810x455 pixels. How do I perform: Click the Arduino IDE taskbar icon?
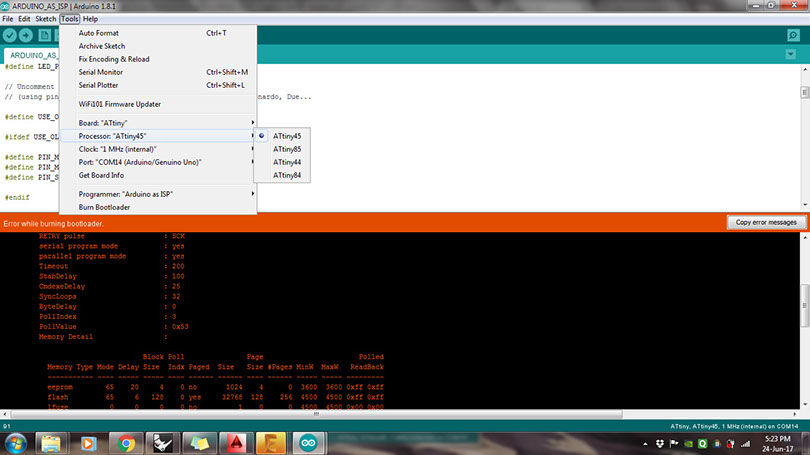308,443
